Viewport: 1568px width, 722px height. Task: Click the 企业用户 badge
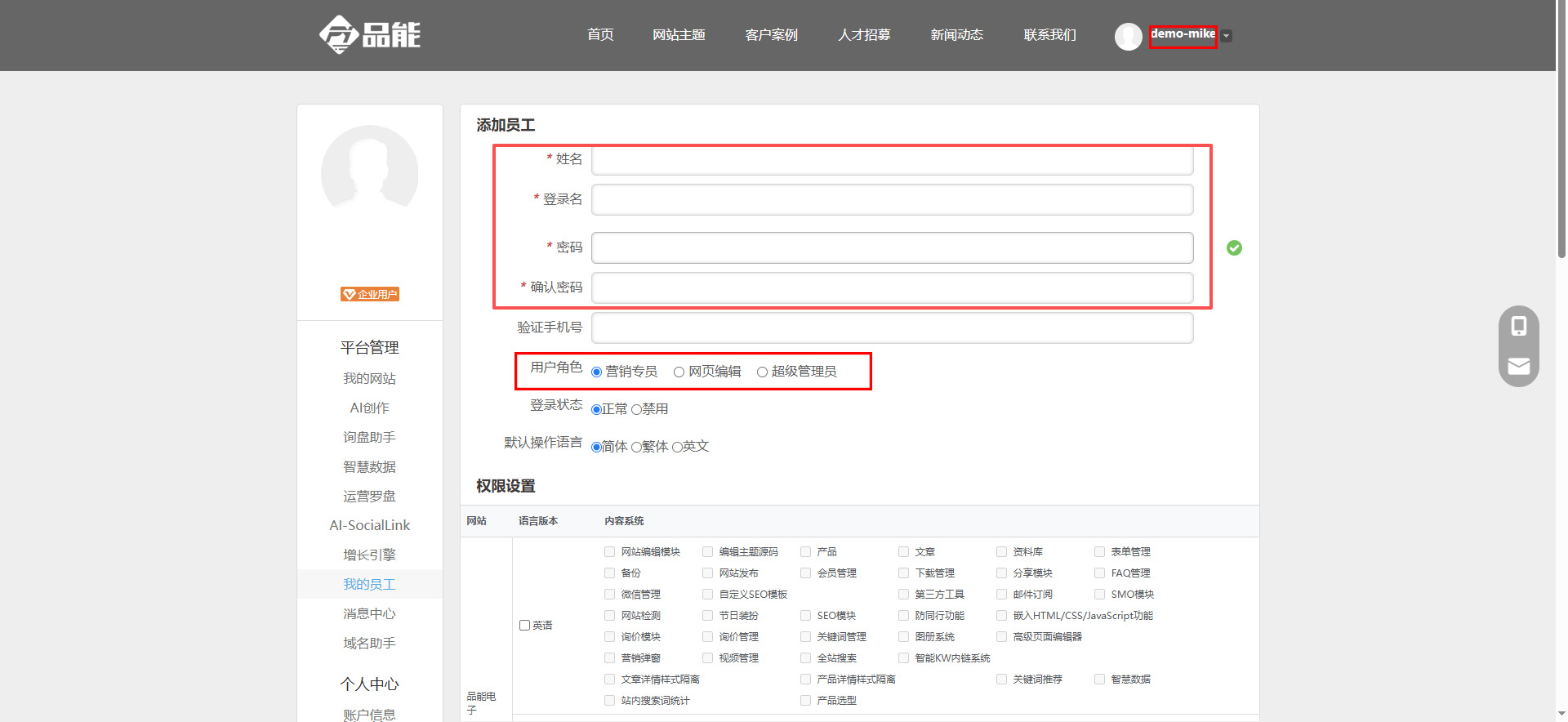(x=370, y=294)
